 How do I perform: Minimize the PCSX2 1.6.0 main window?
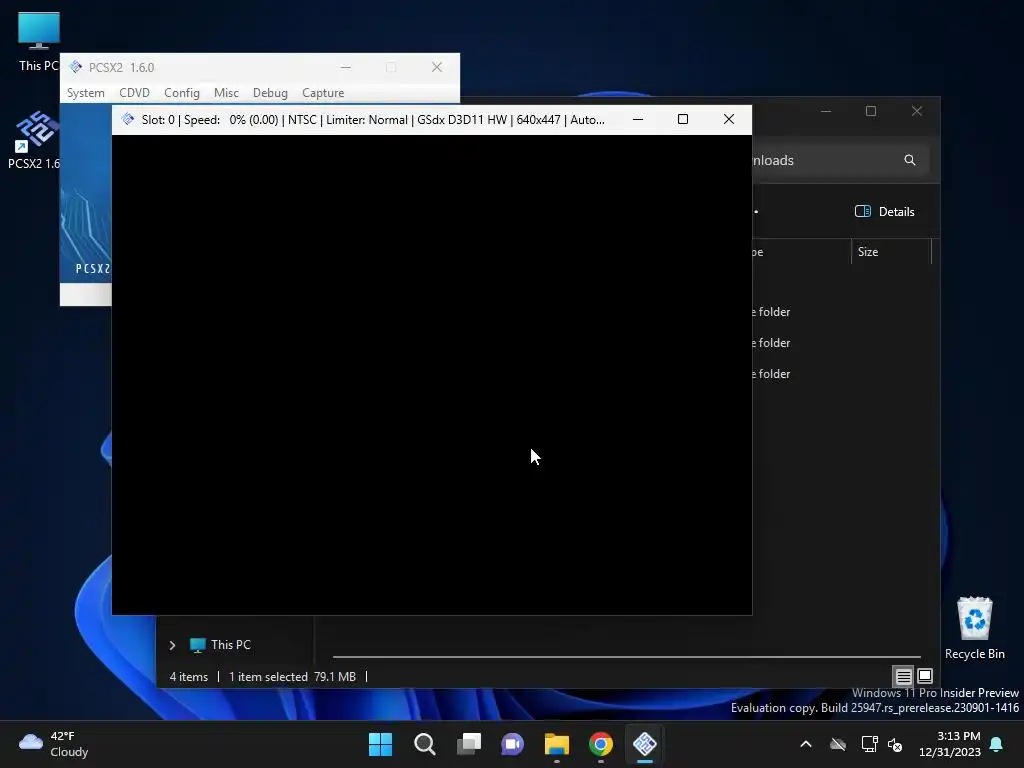[x=345, y=67]
